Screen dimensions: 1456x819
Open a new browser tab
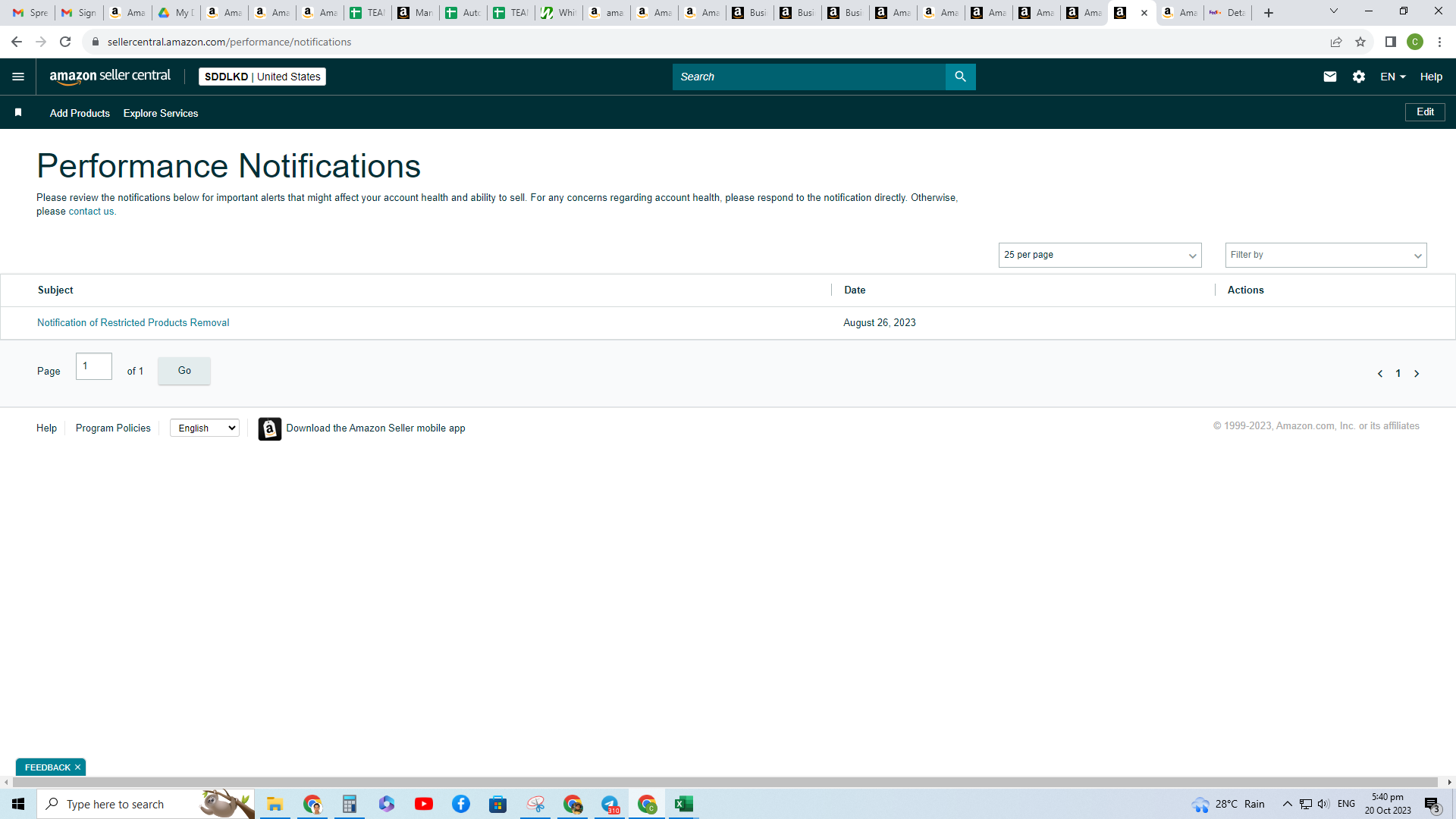1268,13
